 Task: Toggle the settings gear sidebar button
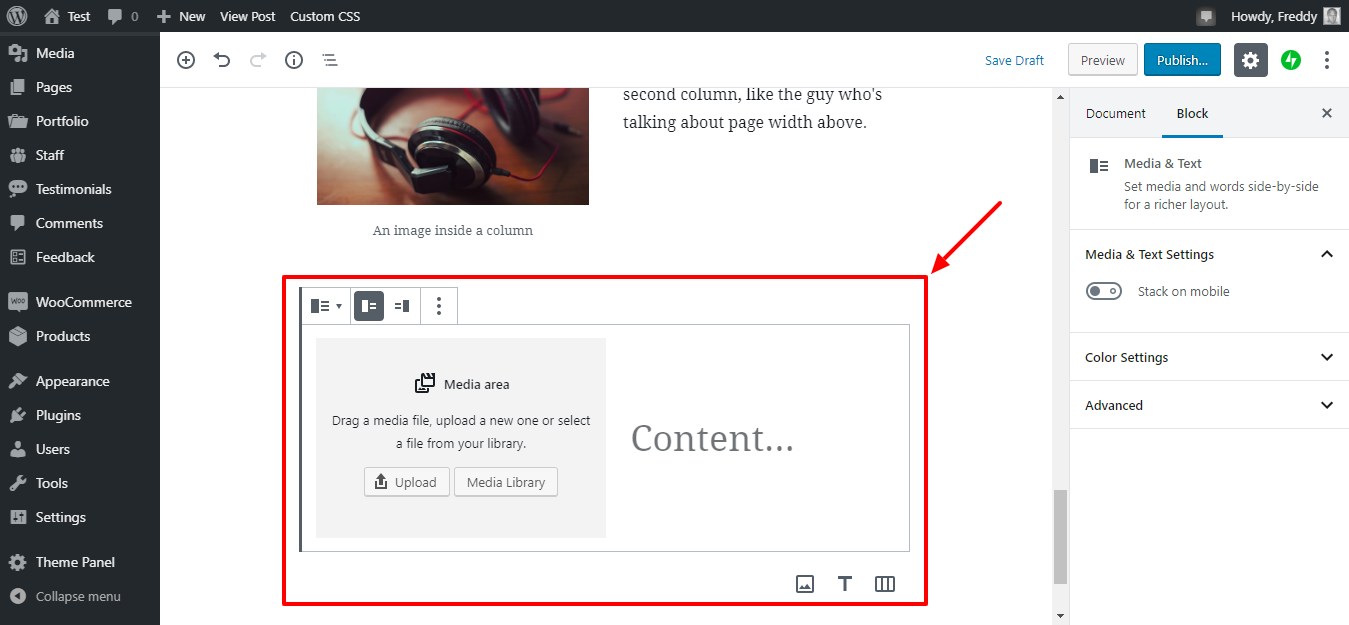(1250, 60)
